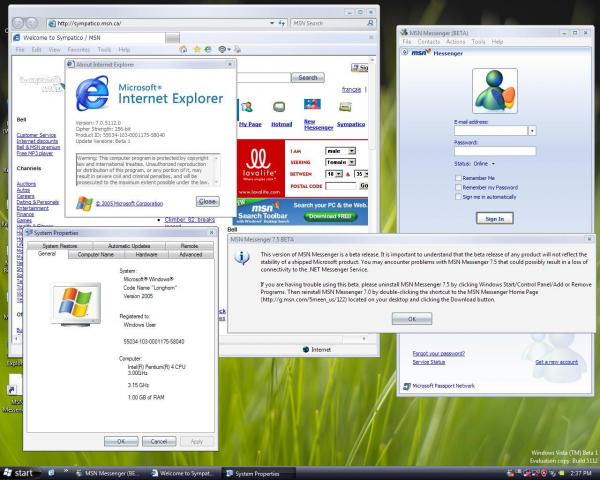Screen dimensions: 600x480
Task: Click the System Properties taskbar button
Action: coord(258,473)
